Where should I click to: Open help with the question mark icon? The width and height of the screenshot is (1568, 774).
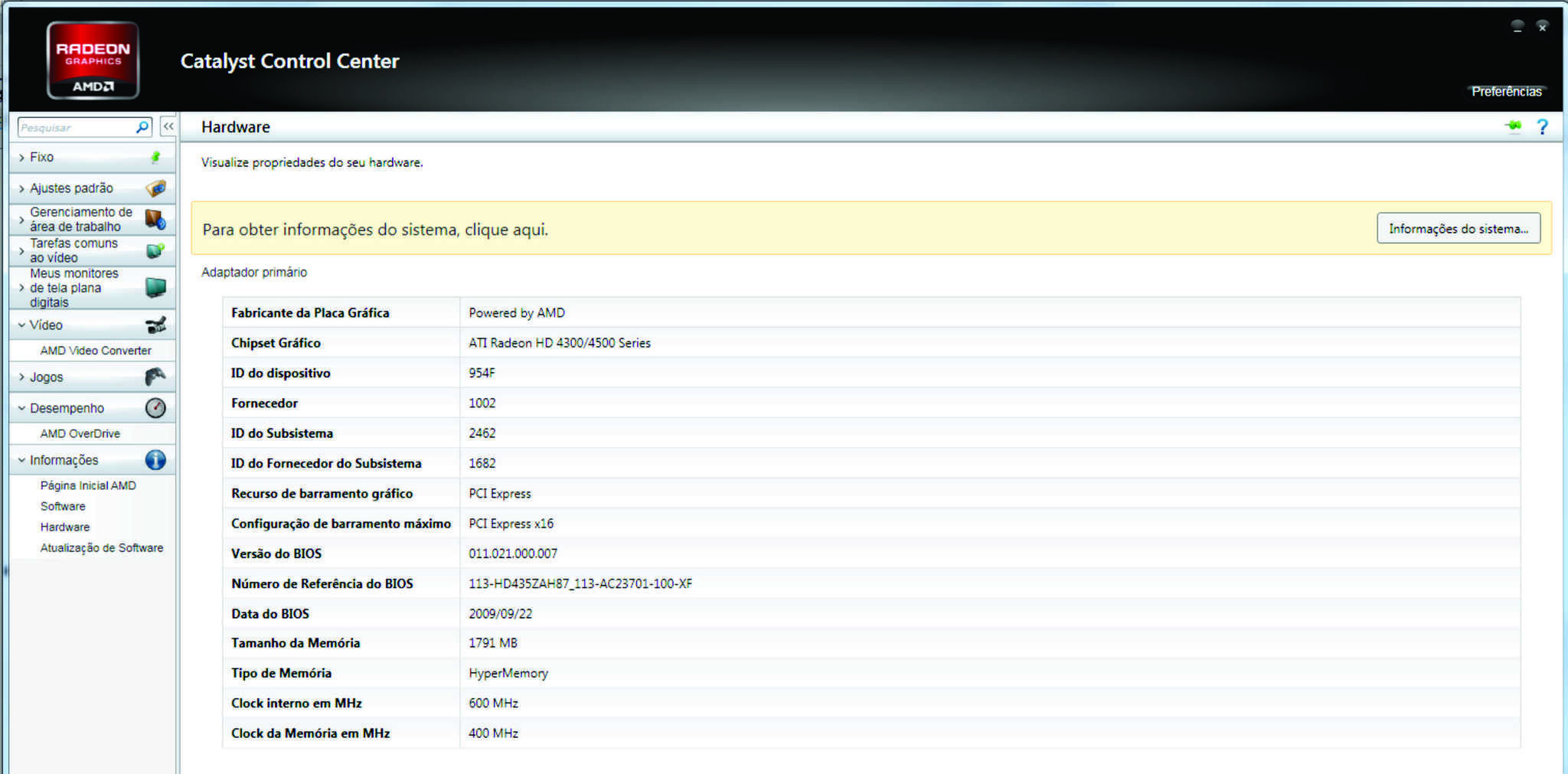(x=1543, y=127)
